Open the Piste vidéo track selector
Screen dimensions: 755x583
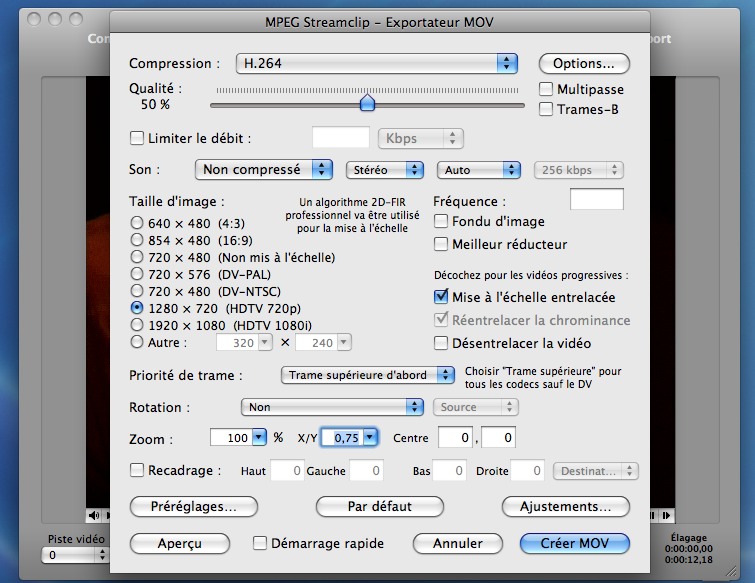75,555
